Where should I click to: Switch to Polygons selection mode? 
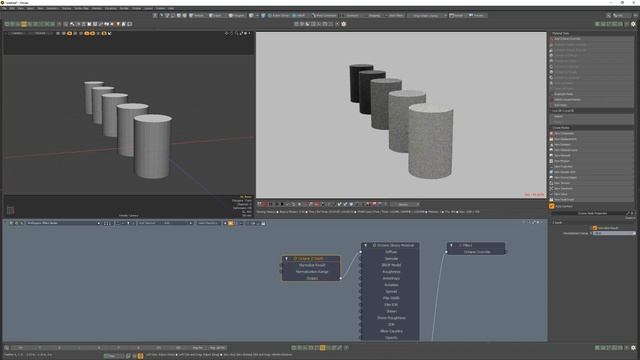point(237,16)
